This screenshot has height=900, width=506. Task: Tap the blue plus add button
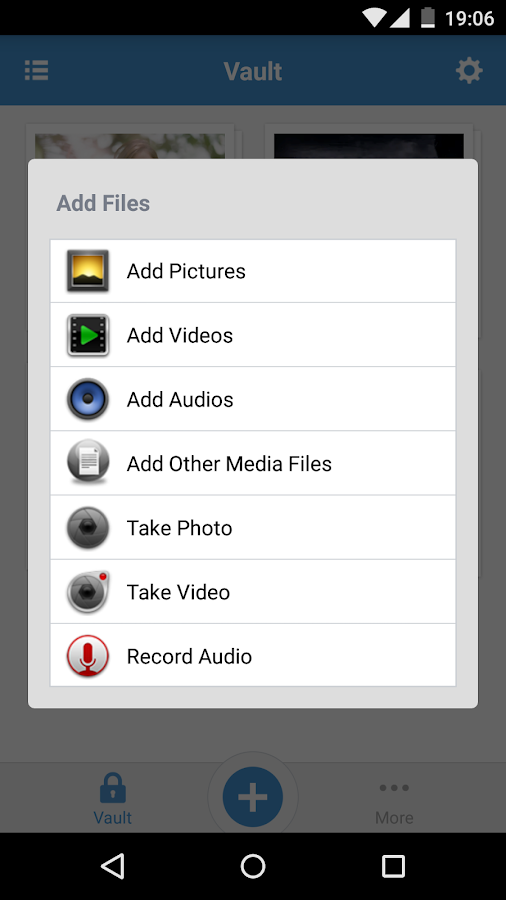point(253,797)
